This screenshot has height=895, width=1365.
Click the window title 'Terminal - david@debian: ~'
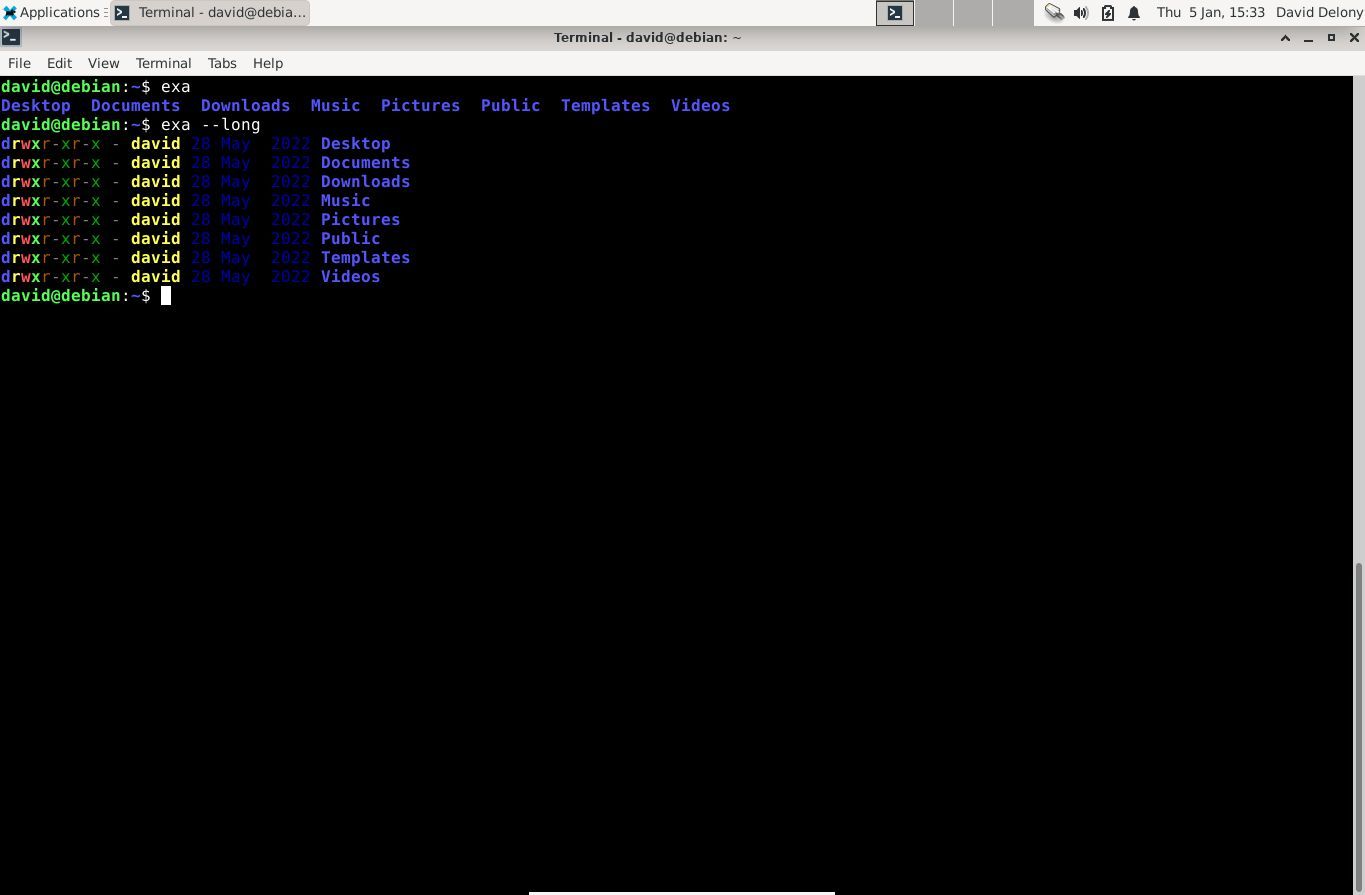pyautogui.click(x=648, y=38)
